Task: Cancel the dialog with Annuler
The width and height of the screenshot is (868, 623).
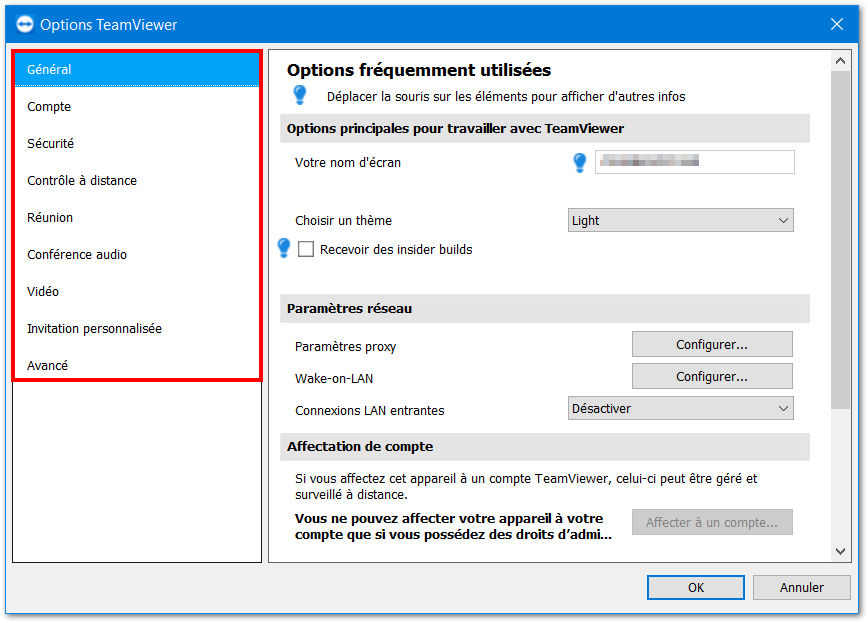Action: click(802, 588)
